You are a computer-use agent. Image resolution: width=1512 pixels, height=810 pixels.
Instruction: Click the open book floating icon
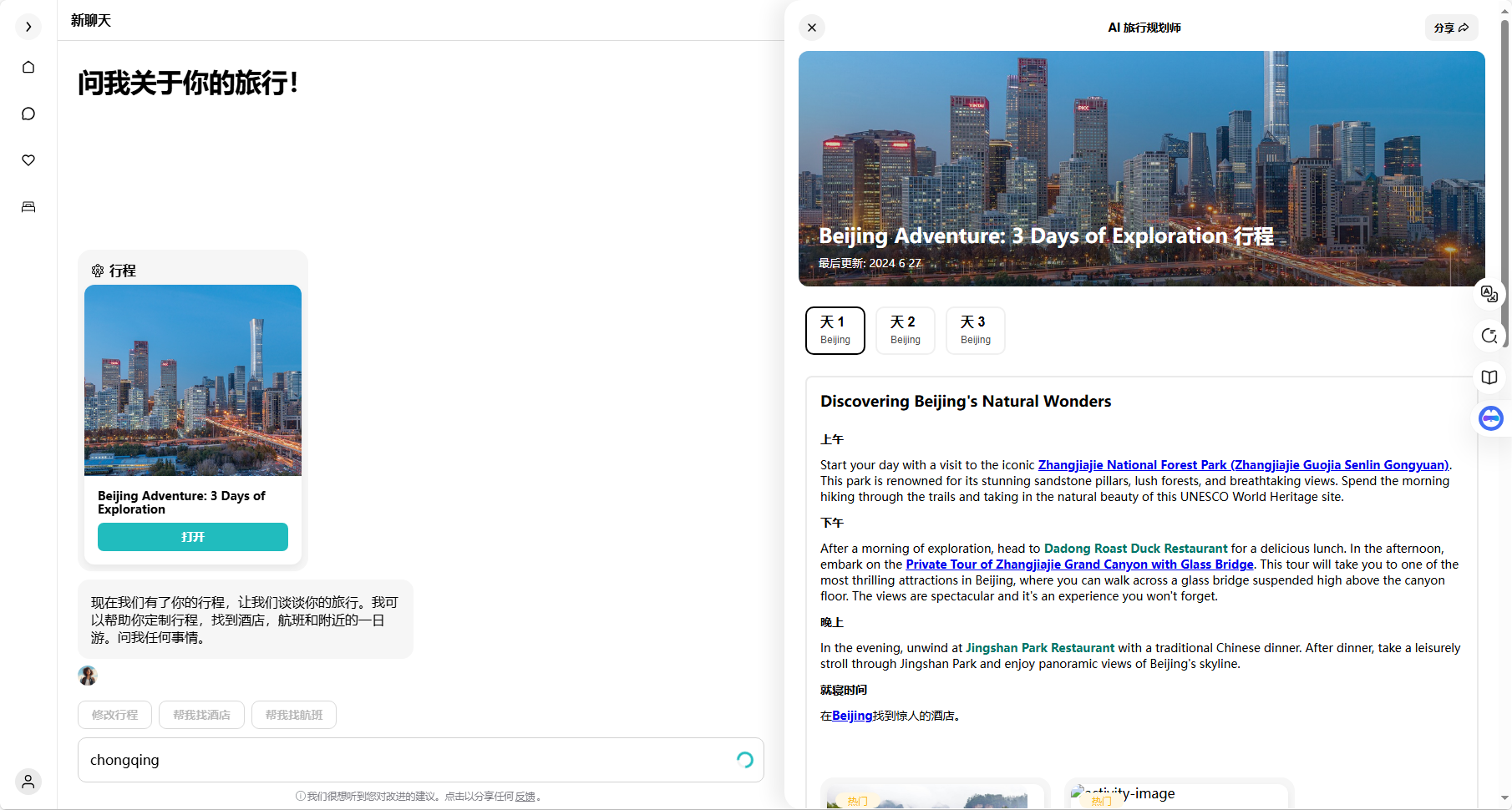click(x=1489, y=377)
